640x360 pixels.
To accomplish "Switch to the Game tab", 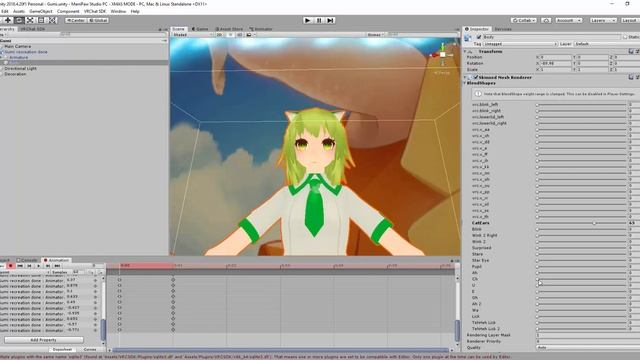I will pos(200,29).
